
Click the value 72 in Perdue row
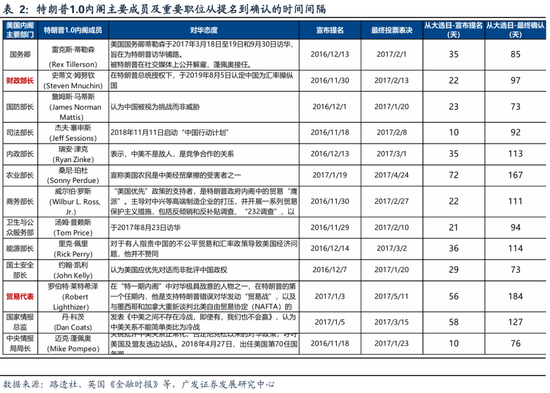click(454, 175)
